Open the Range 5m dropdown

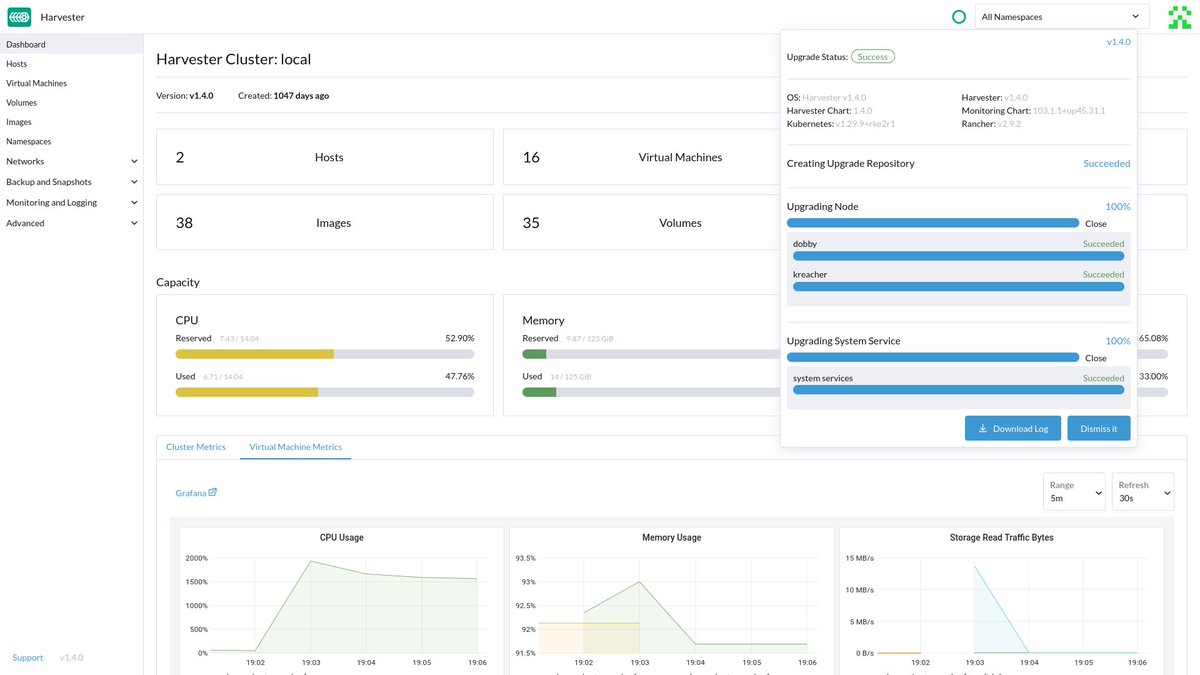[x=1074, y=491]
